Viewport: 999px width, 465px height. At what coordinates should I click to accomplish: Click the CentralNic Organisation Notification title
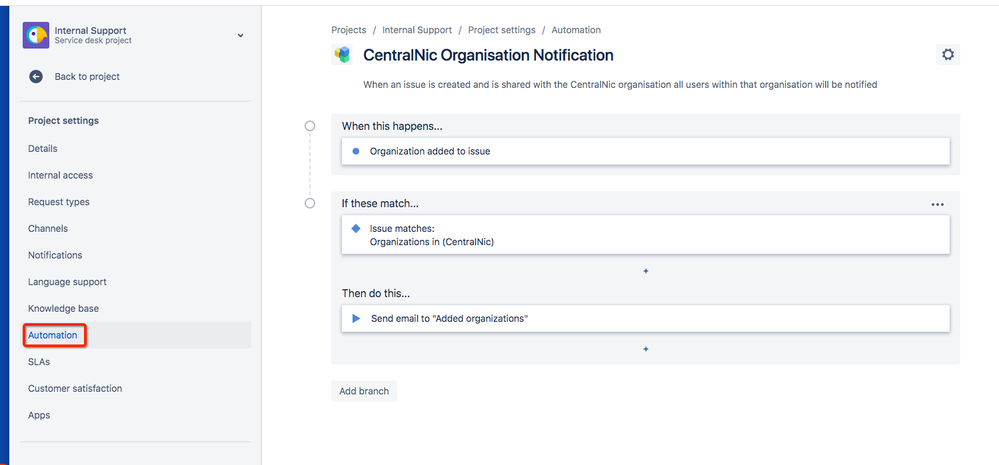coord(488,55)
